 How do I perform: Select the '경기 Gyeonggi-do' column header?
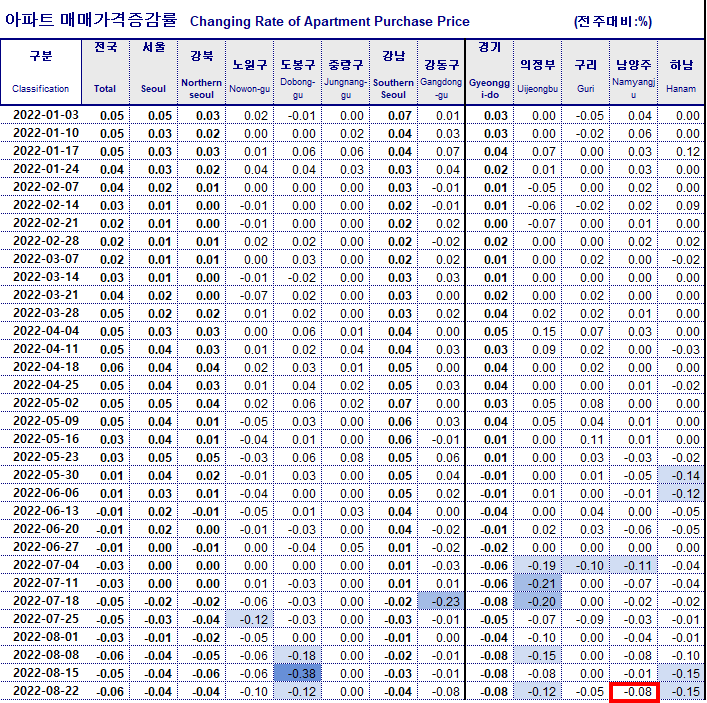click(490, 72)
